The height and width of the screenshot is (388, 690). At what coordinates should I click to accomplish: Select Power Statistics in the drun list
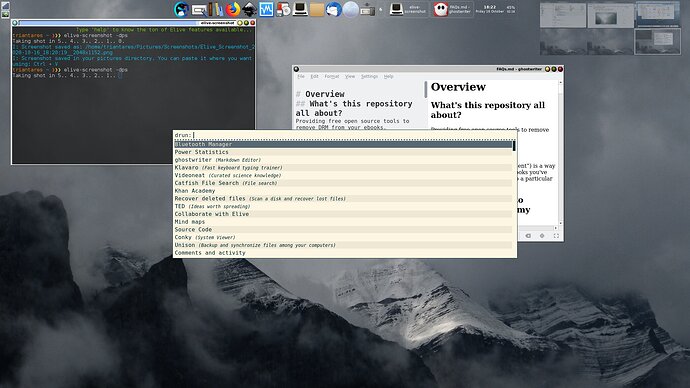(343, 152)
